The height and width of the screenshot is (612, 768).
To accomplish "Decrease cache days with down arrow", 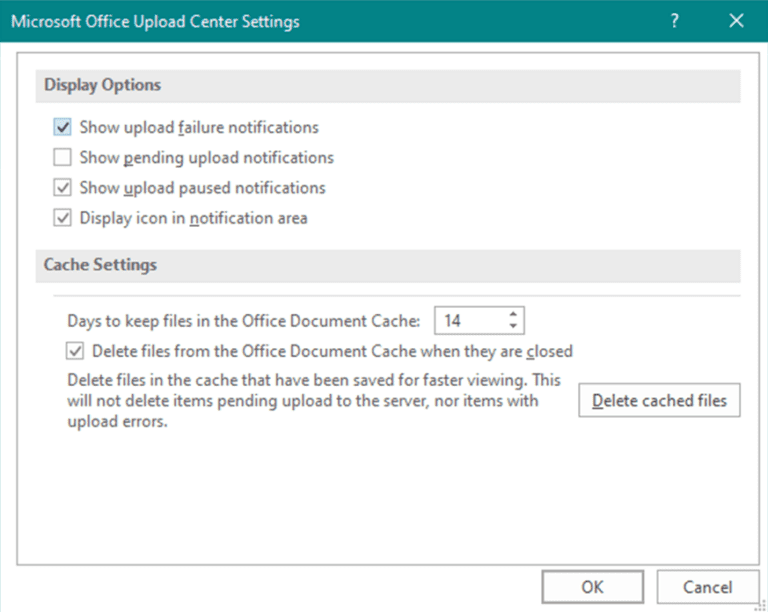I will pos(513,327).
